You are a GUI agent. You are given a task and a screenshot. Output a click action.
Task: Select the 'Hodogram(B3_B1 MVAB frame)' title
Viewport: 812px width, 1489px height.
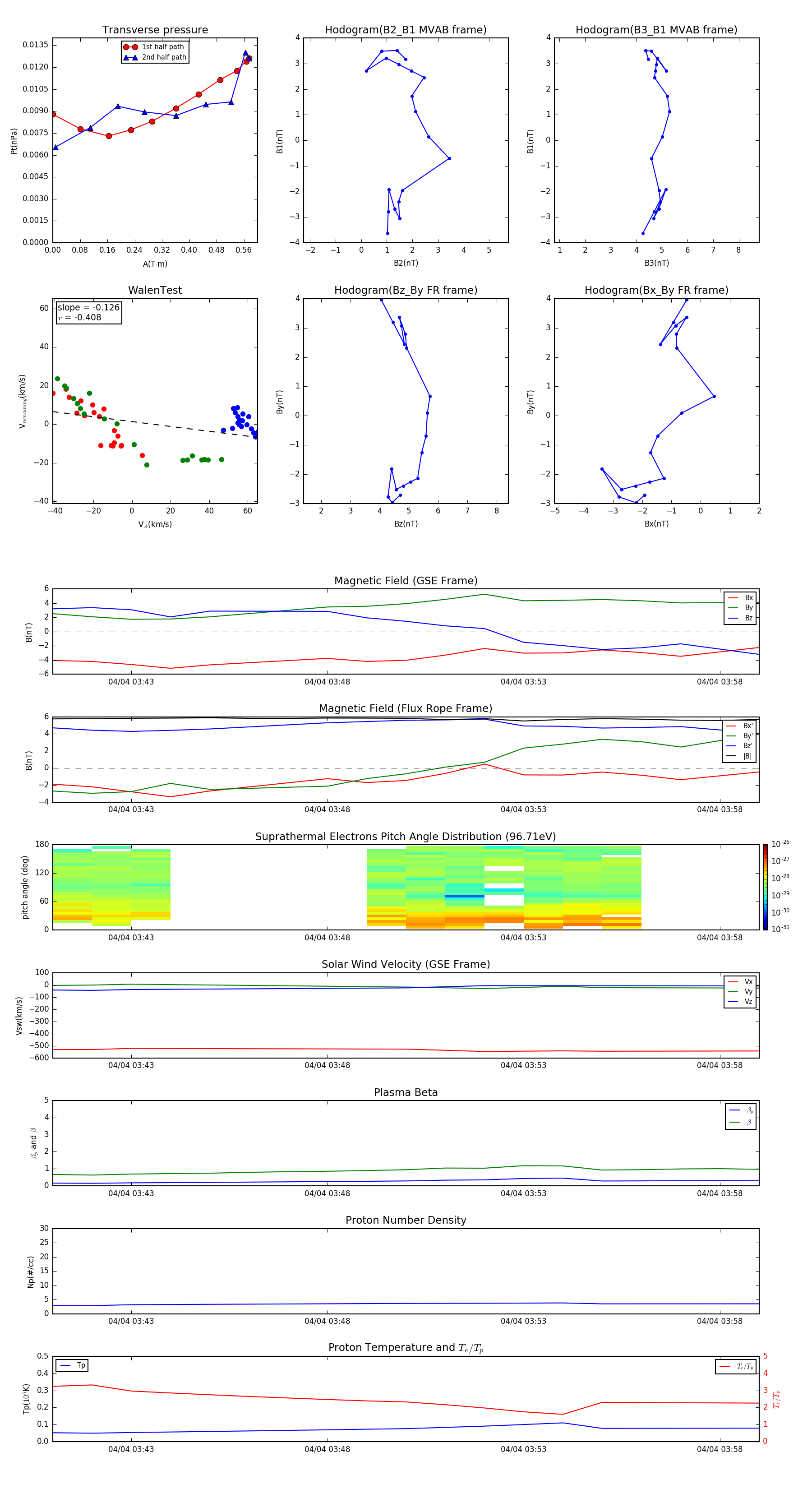pyautogui.click(x=656, y=30)
